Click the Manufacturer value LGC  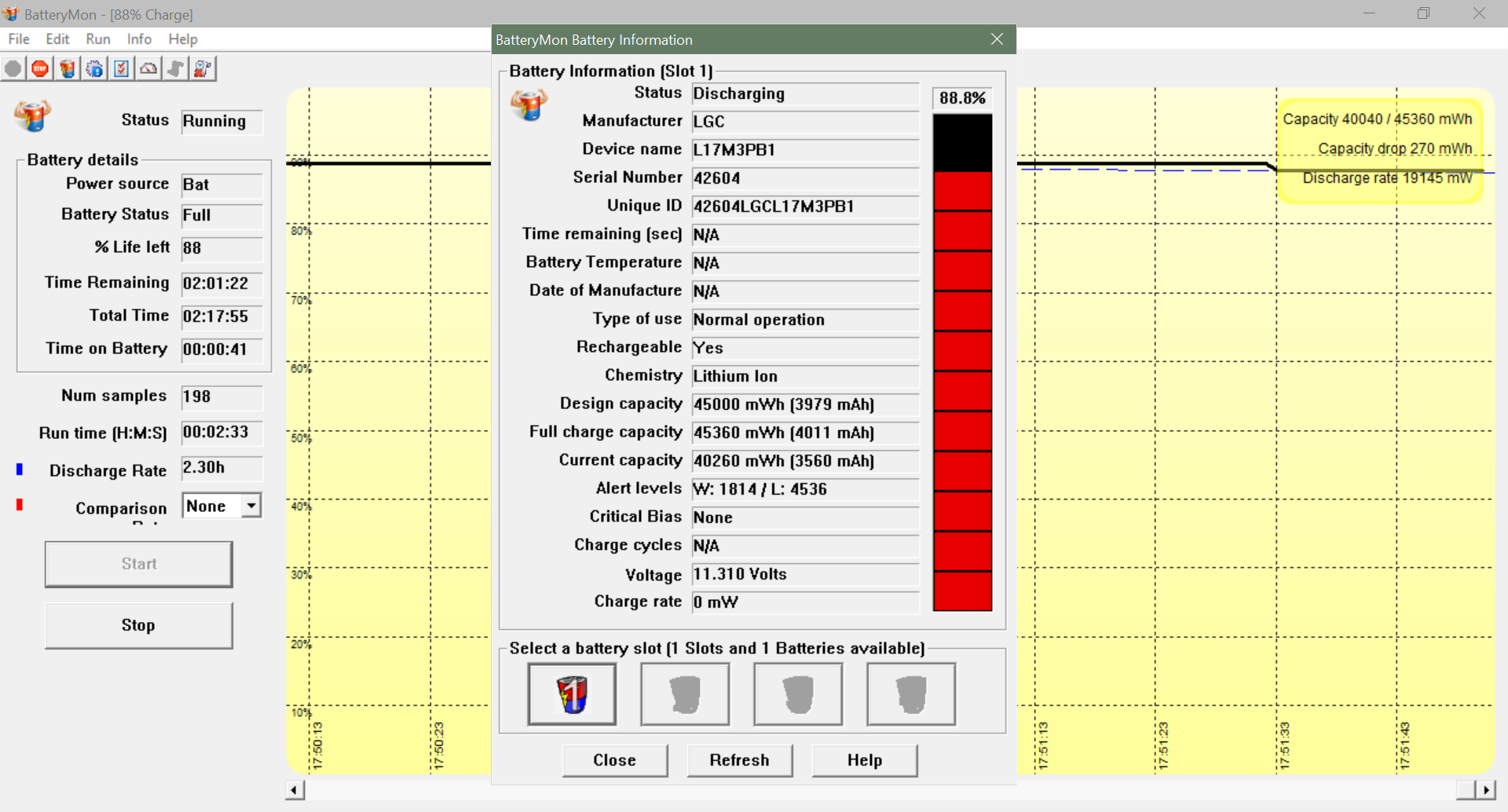click(x=805, y=123)
